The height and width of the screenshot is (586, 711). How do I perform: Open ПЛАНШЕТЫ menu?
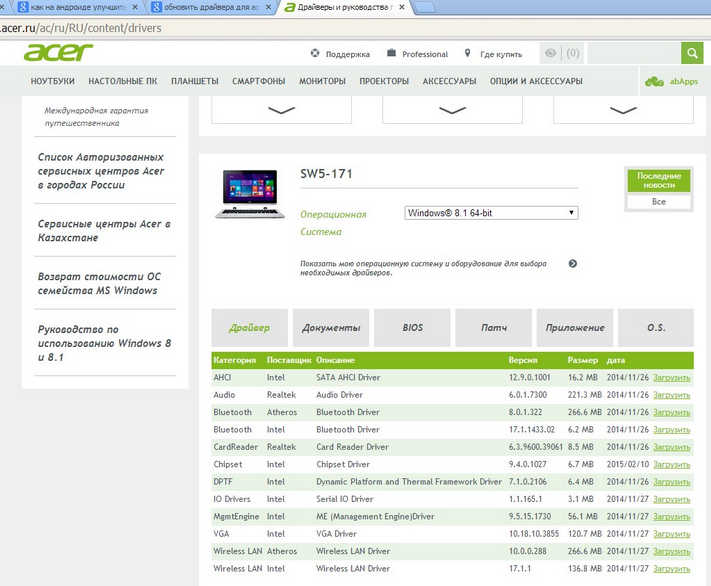(x=195, y=81)
